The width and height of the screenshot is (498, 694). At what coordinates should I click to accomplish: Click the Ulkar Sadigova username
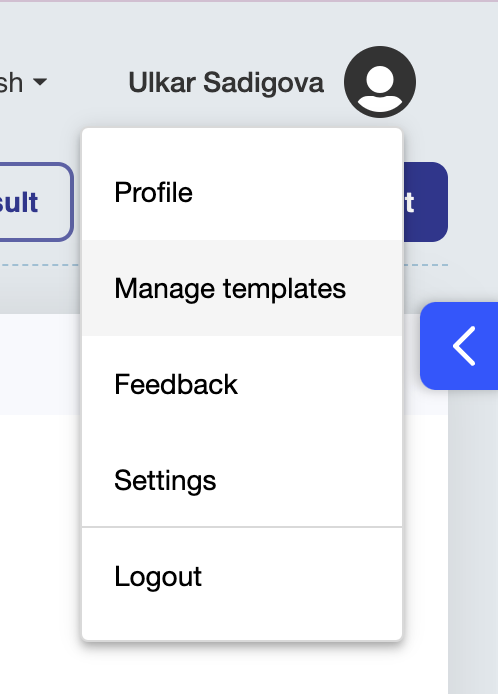tap(226, 83)
